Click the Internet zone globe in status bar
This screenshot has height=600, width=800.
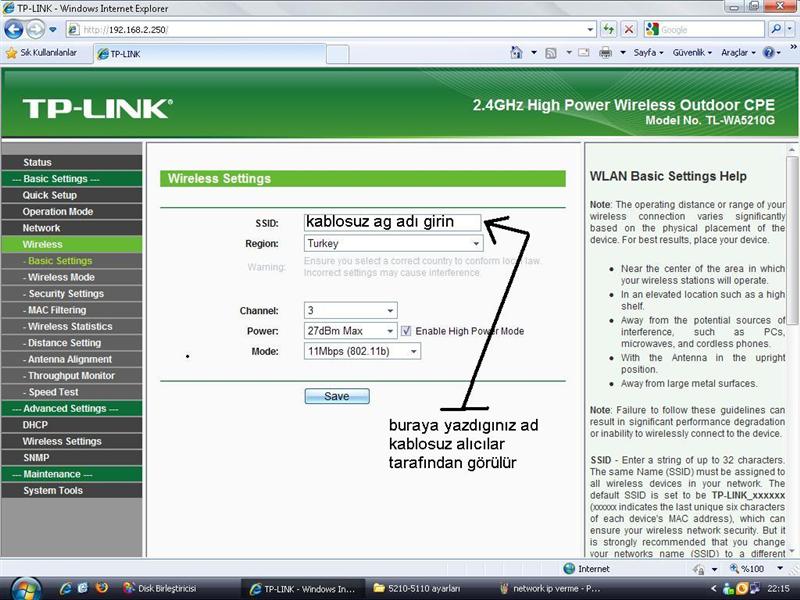[569, 568]
